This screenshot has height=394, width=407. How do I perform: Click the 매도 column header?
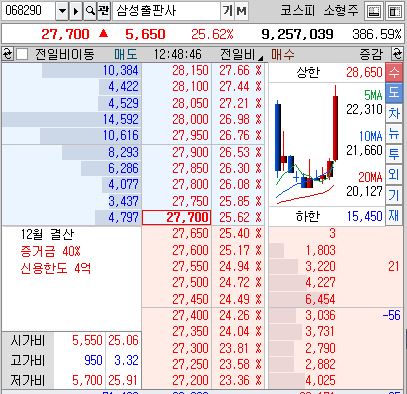(x=126, y=54)
